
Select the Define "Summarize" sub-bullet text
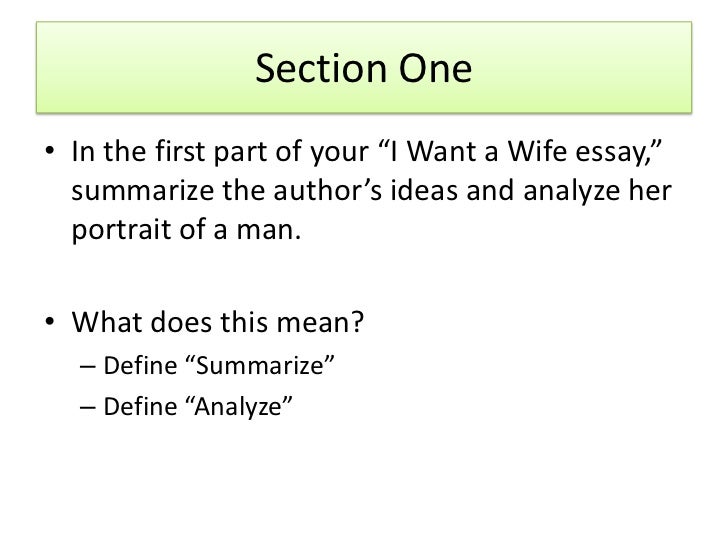[219, 365]
